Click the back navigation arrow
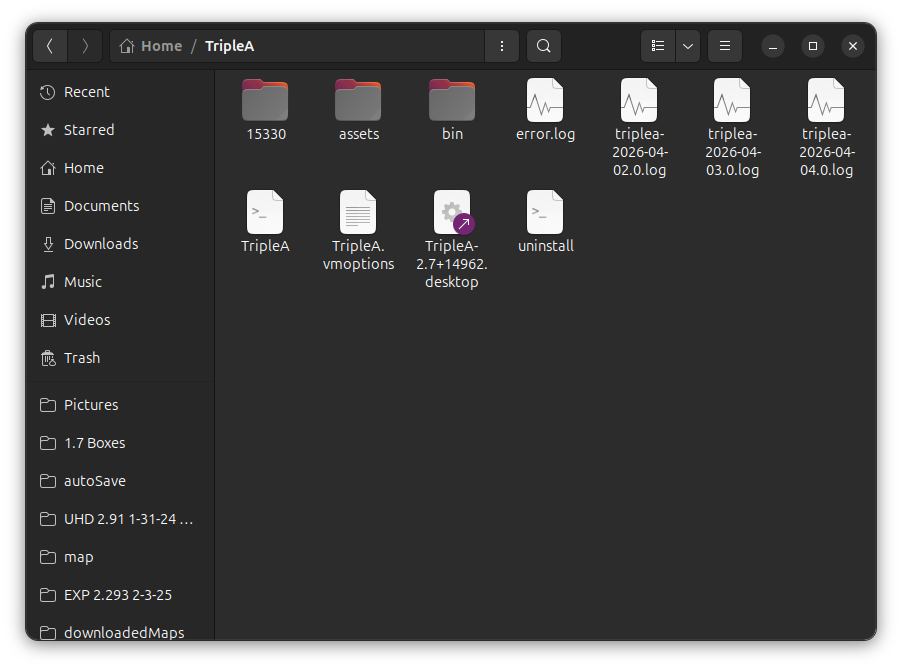 tap(50, 45)
